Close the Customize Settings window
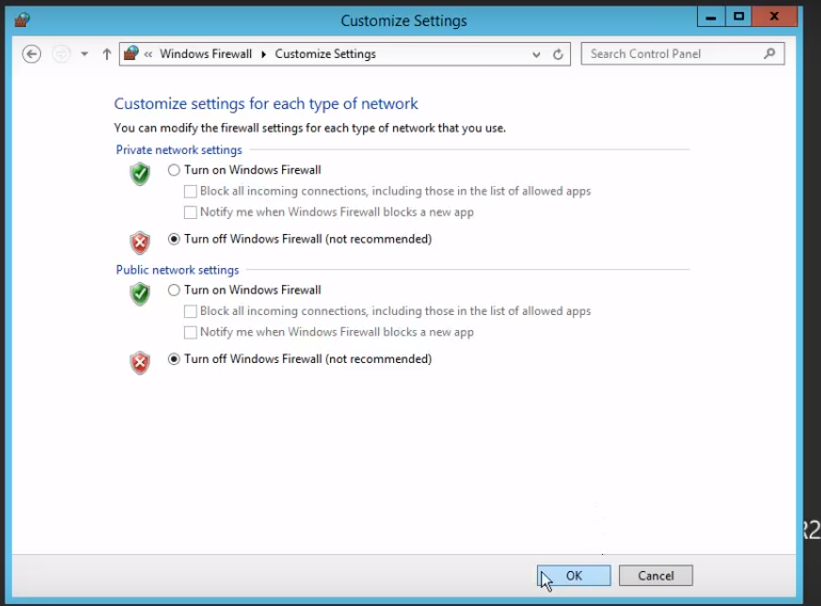 point(774,17)
